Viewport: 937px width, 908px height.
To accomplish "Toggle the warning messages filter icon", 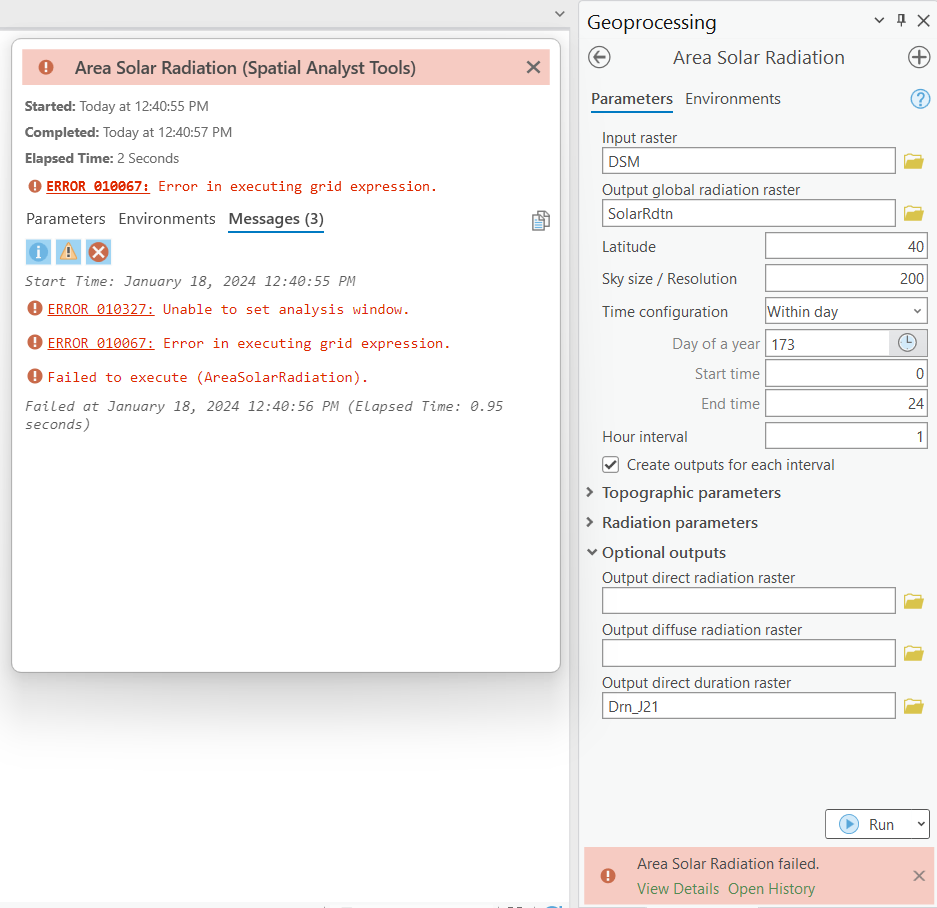I will coord(67,252).
